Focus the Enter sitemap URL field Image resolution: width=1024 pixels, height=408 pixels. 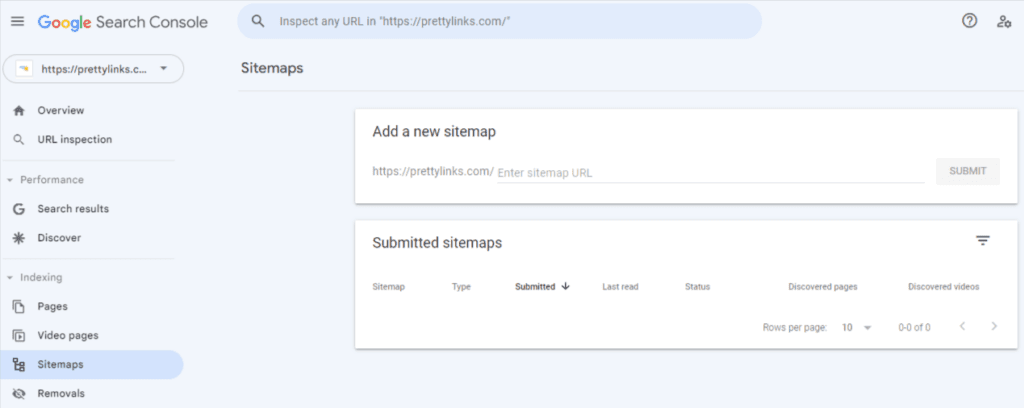tap(711, 173)
